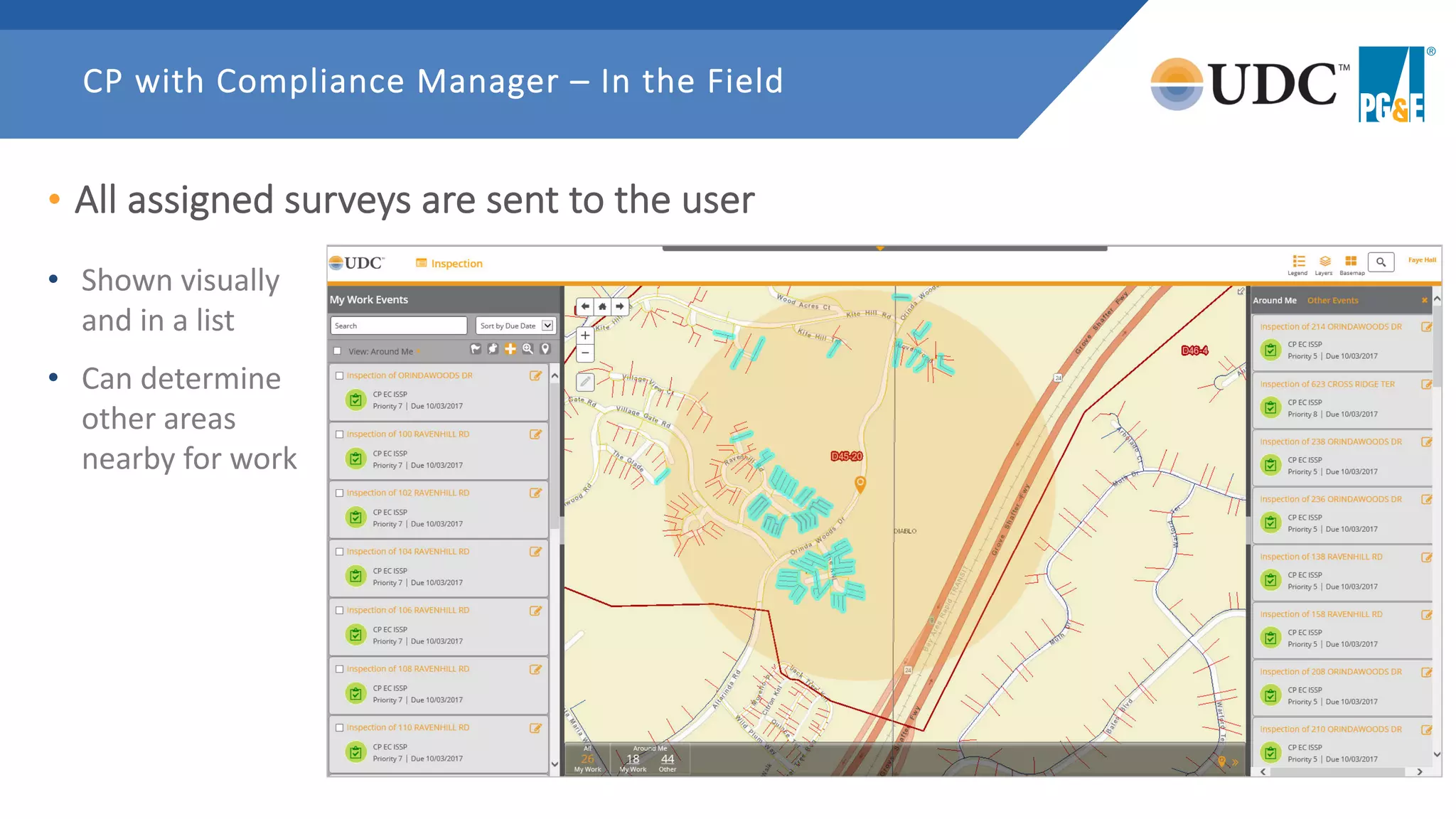Viewport: 1456px width, 819px height.
Task: Open the Basemap selector icon
Action: coord(1351,261)
